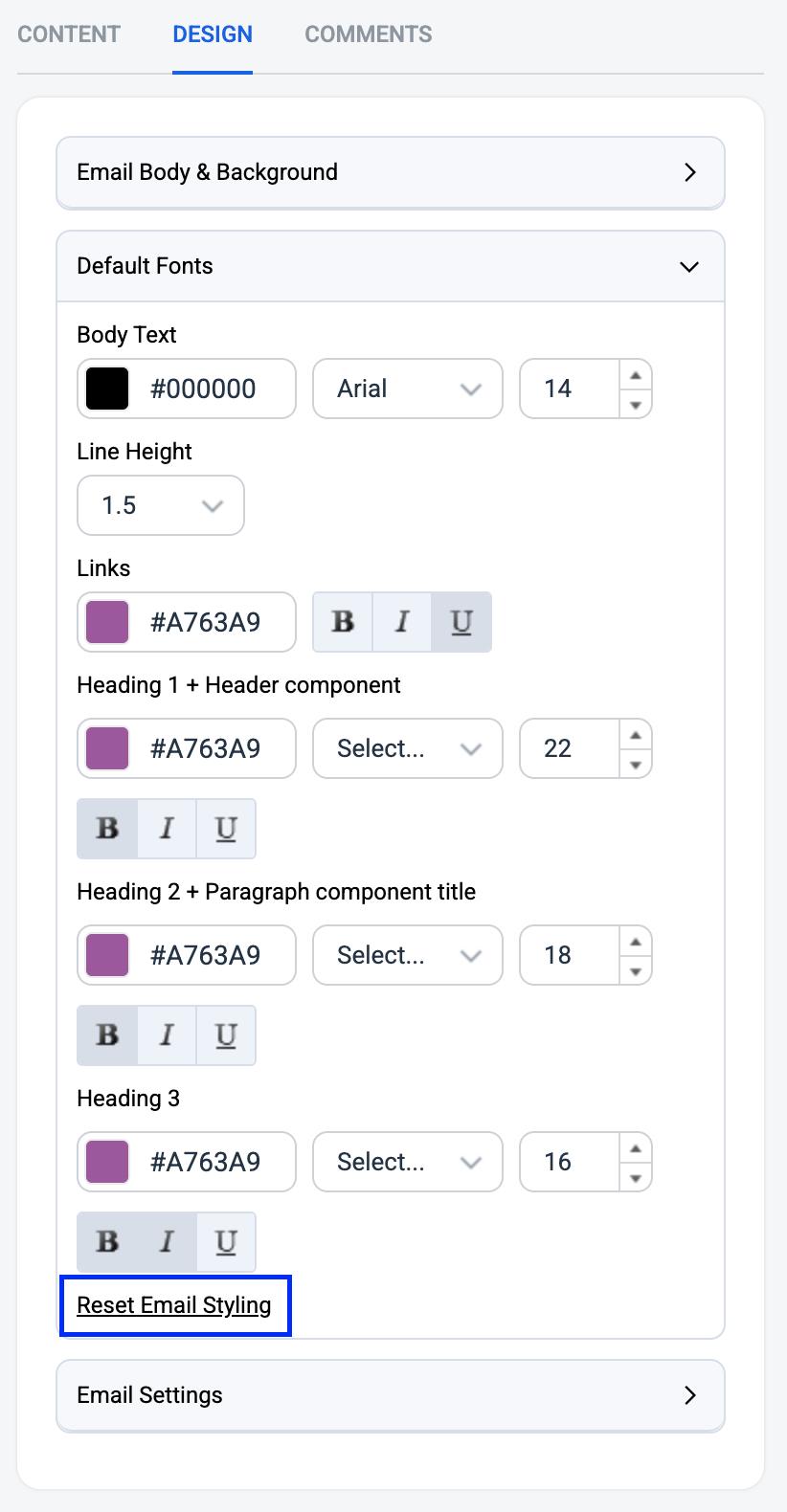
Task: Toggle italic for Links
Action: pyautogui.click(x=402, y=622)
